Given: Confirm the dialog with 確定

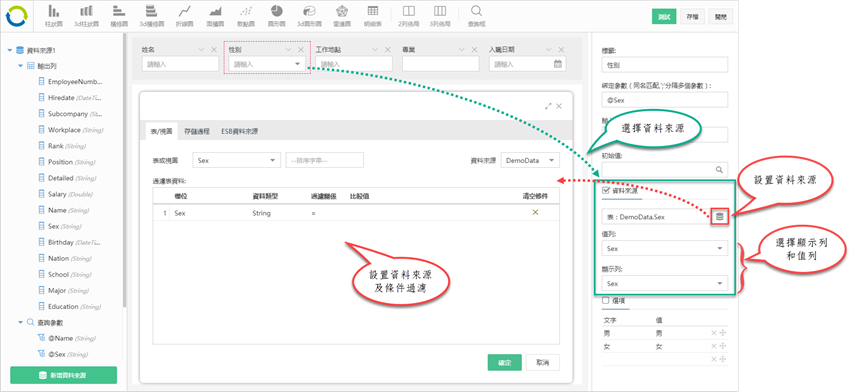Looking at the screenshot, I should tap(505, 362).
